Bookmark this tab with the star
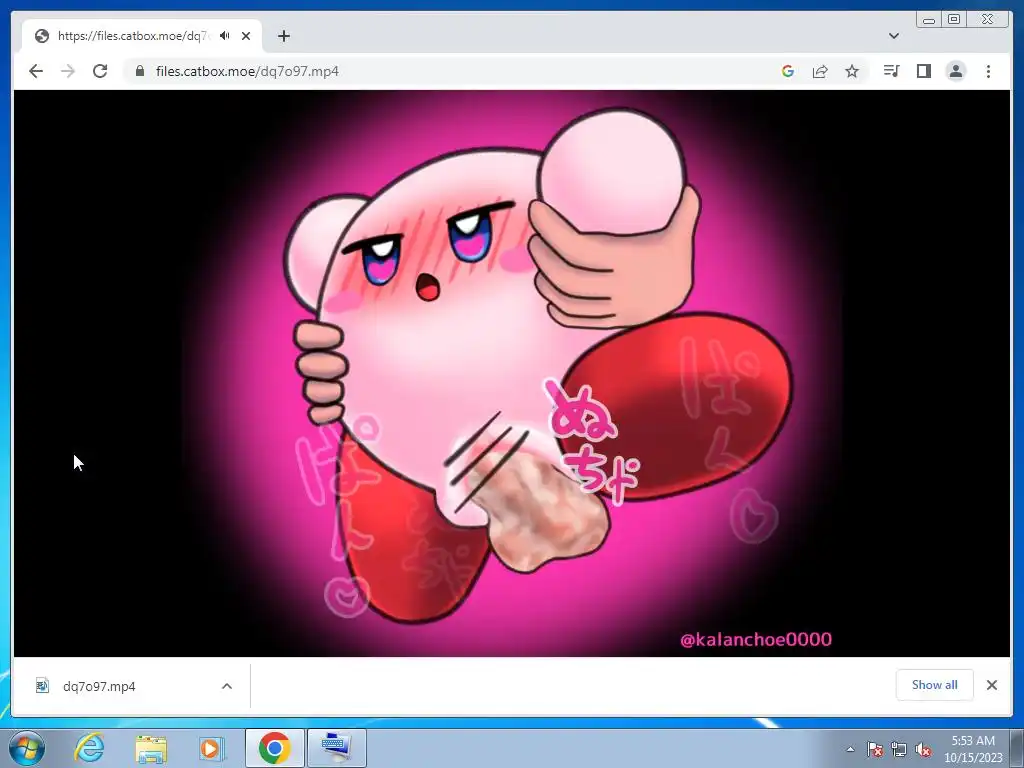This screenshot has height=768, width=1024. (852, 71)
